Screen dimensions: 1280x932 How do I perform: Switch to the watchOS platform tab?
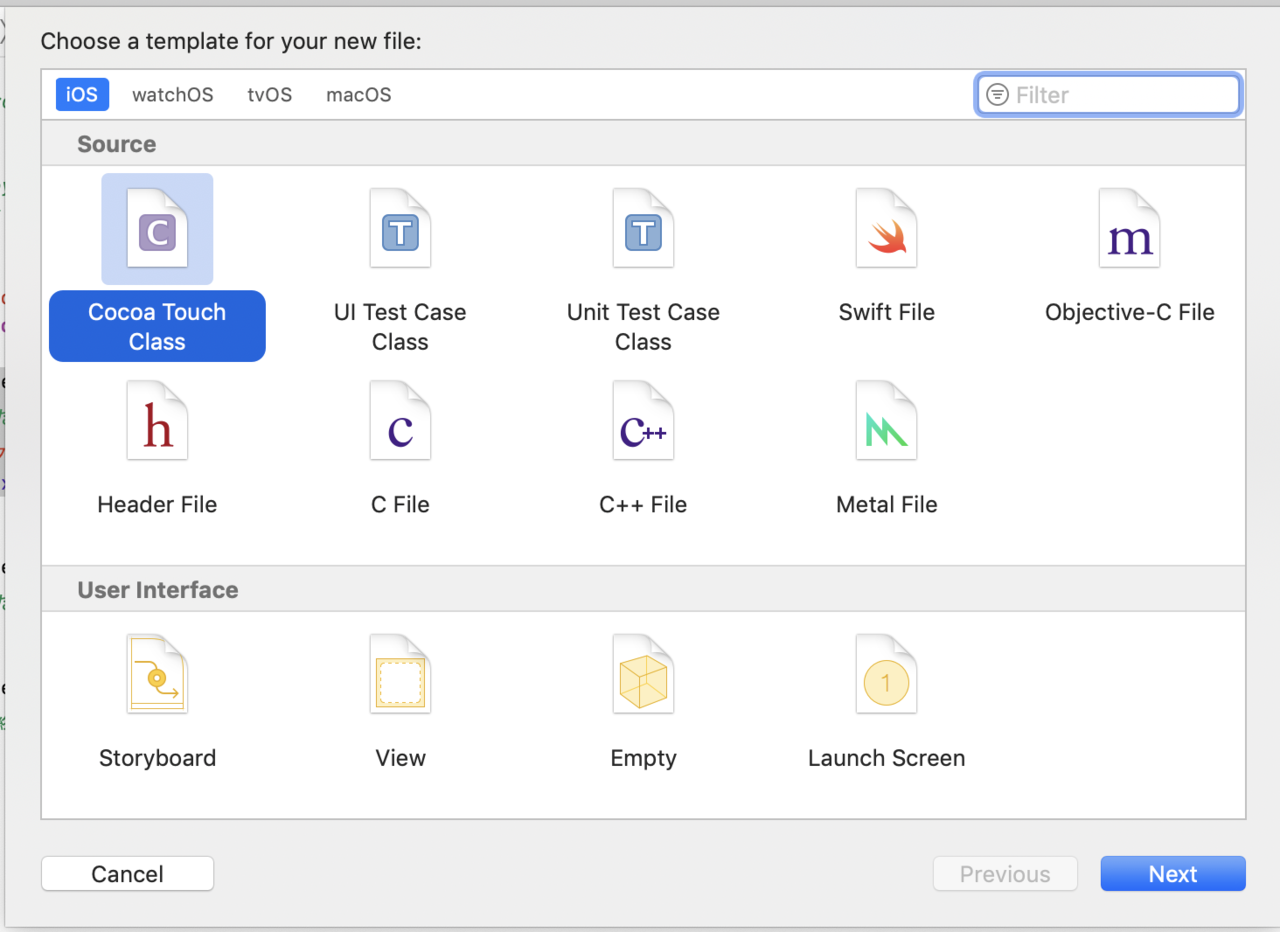[x=172, y=95]
